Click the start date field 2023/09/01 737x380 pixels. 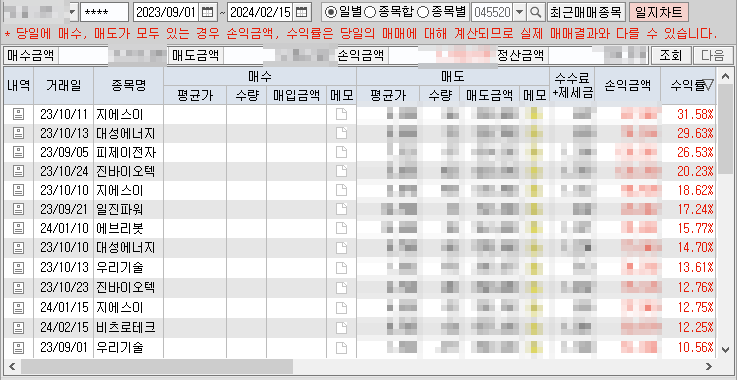166,12
